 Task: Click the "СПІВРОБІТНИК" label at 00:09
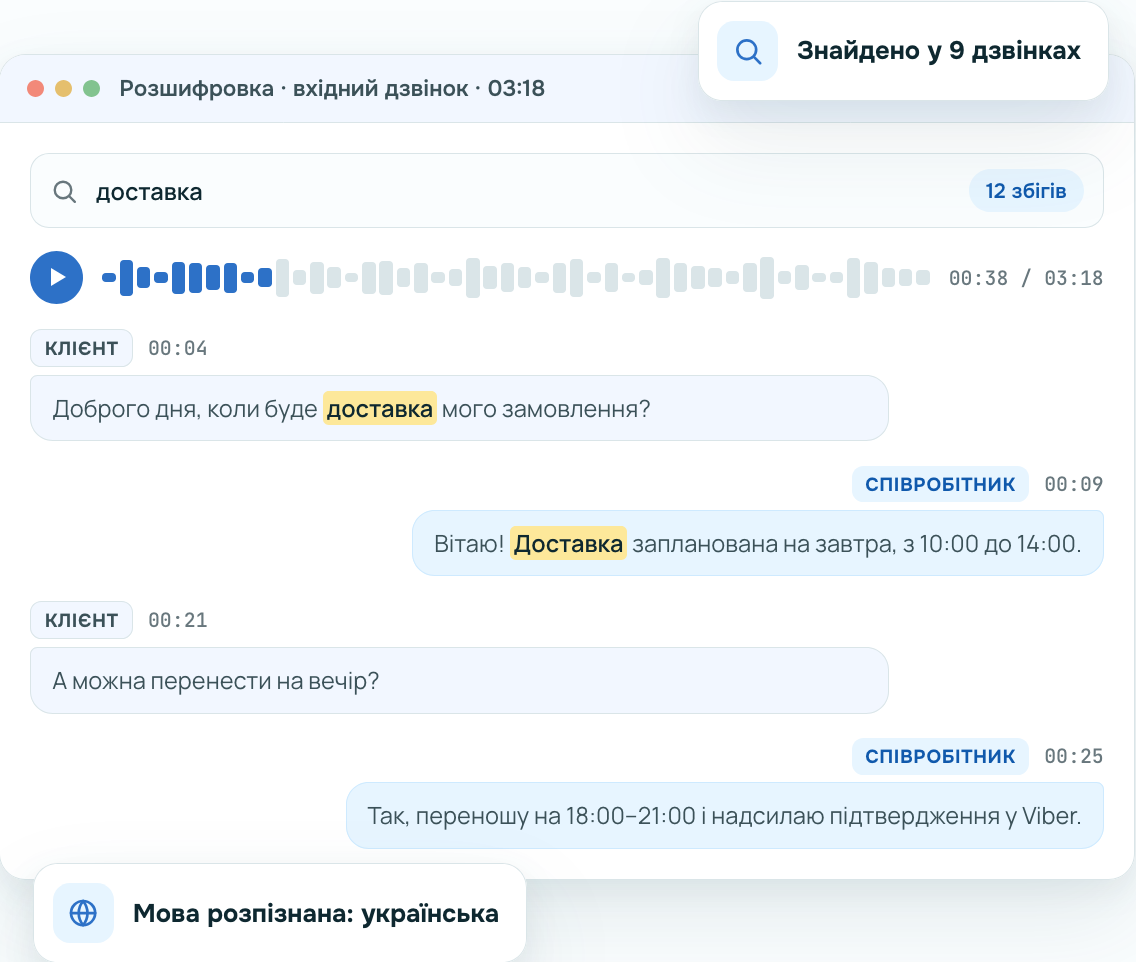tap(940, 484)
